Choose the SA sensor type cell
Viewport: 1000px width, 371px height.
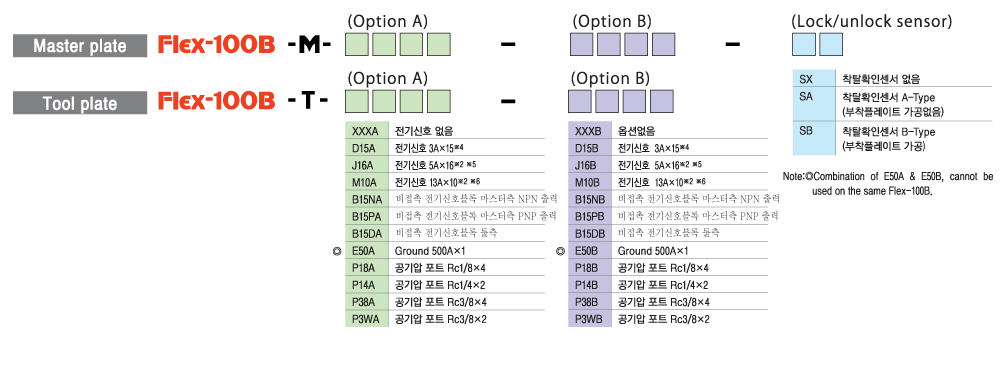pos(814,105)
